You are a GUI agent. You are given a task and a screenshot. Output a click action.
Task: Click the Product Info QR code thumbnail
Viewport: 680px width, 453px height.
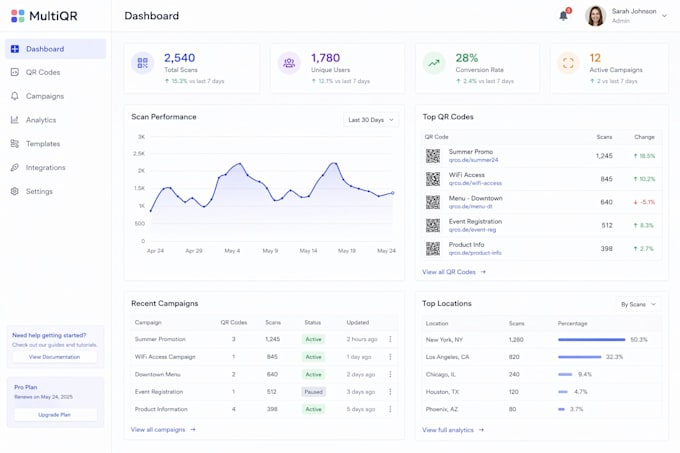point(433,248)
